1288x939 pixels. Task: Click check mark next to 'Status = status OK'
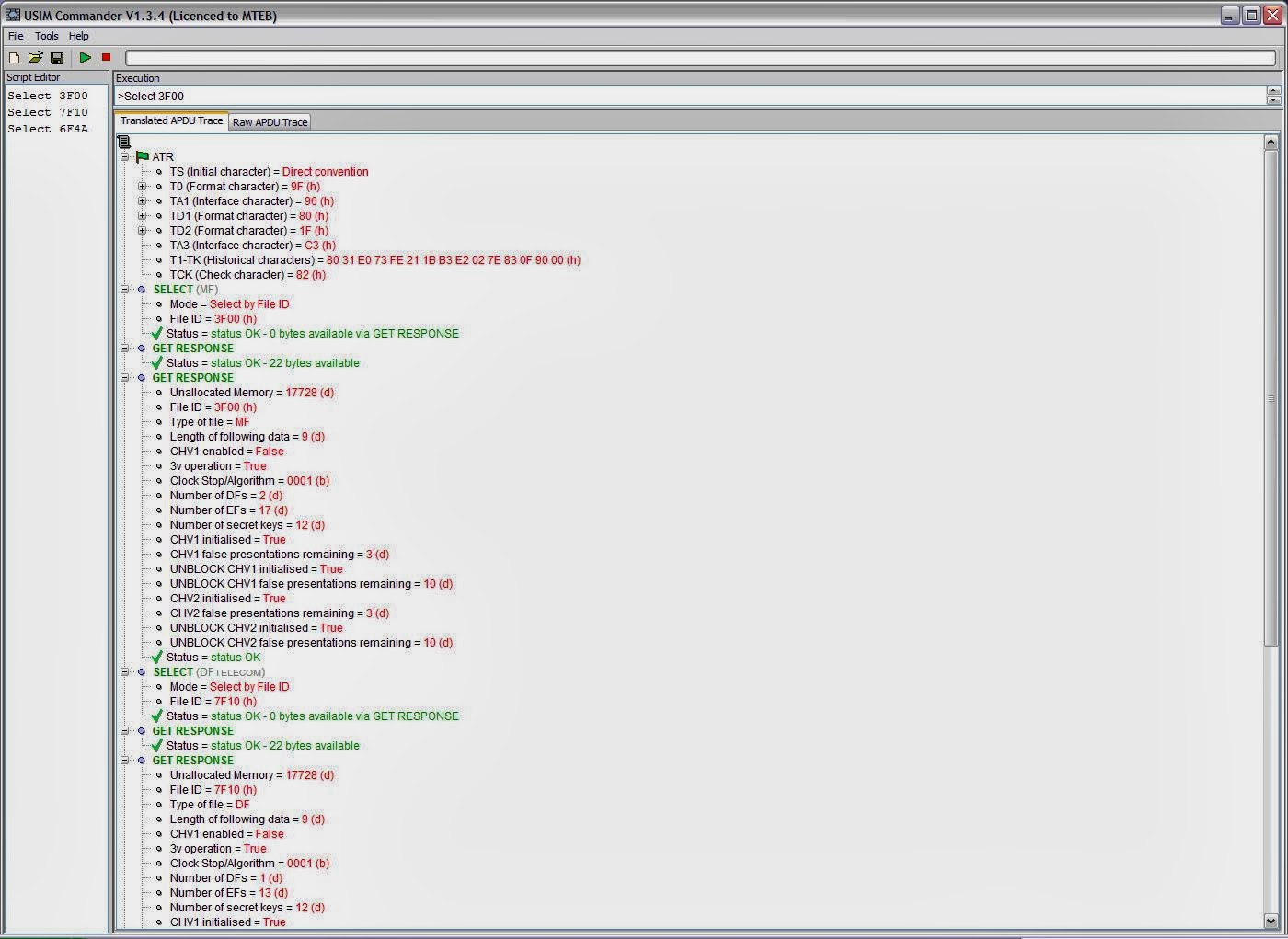(x=157, y=657)
